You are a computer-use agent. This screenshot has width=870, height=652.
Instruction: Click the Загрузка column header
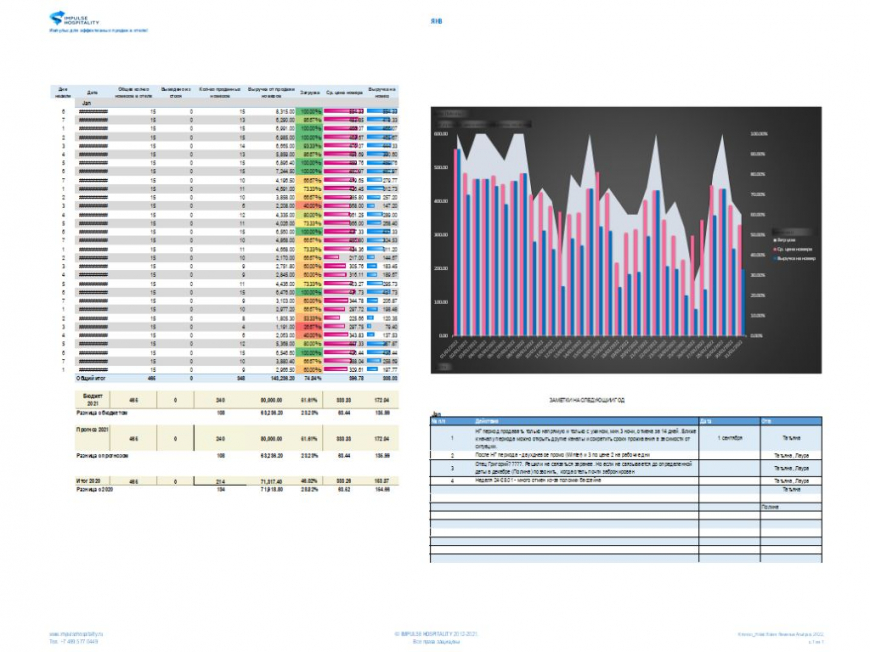[309, 93]
